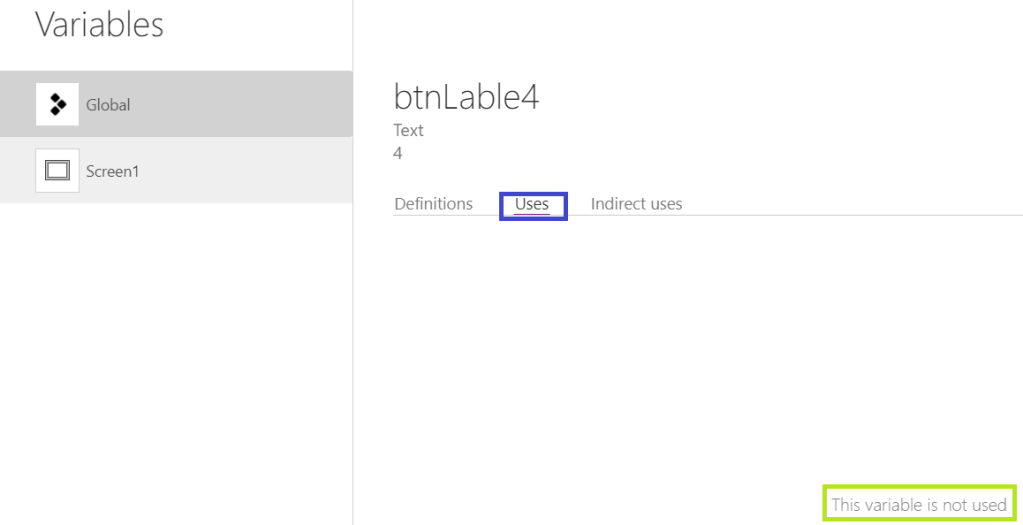1023x525 pixels.
Task: Click the variable value 4
Action: 398,153
